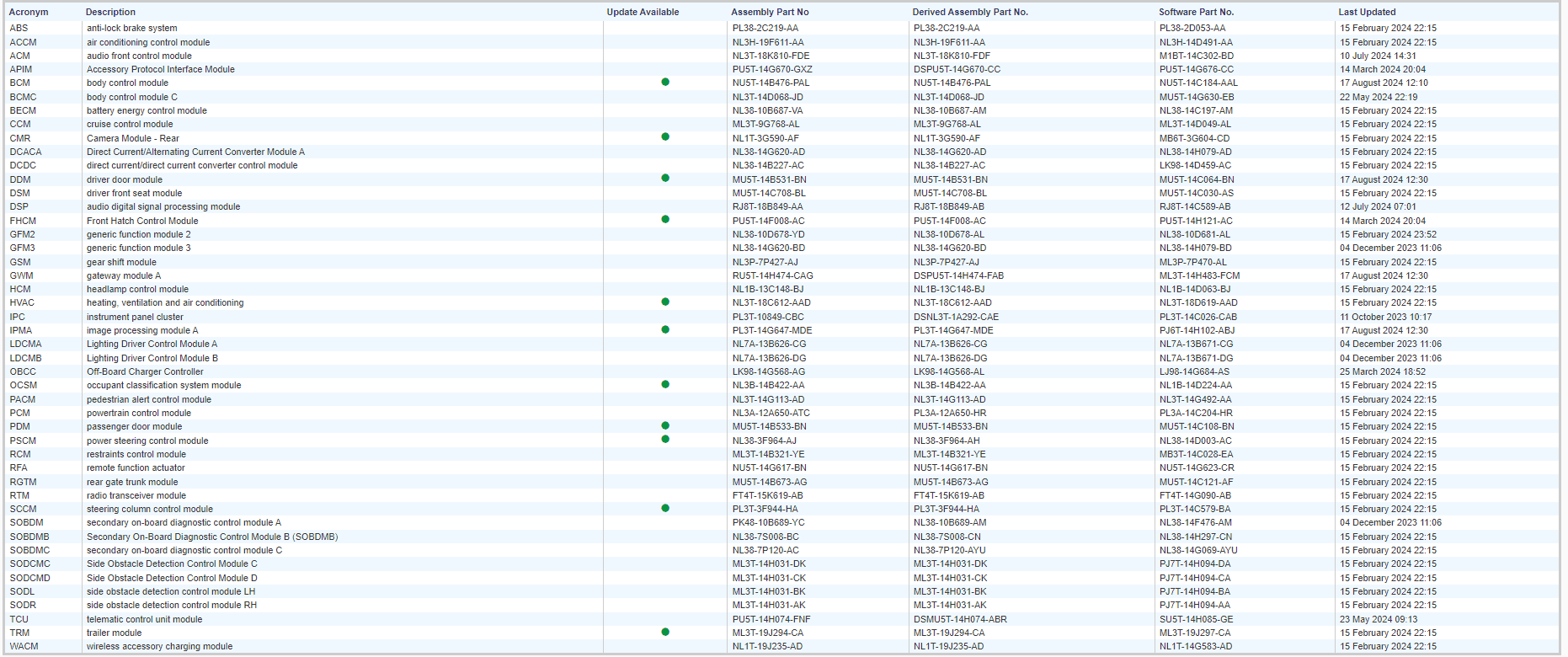
Task: Select the GWM gateway module A row
Action: [x=123, y=275]
